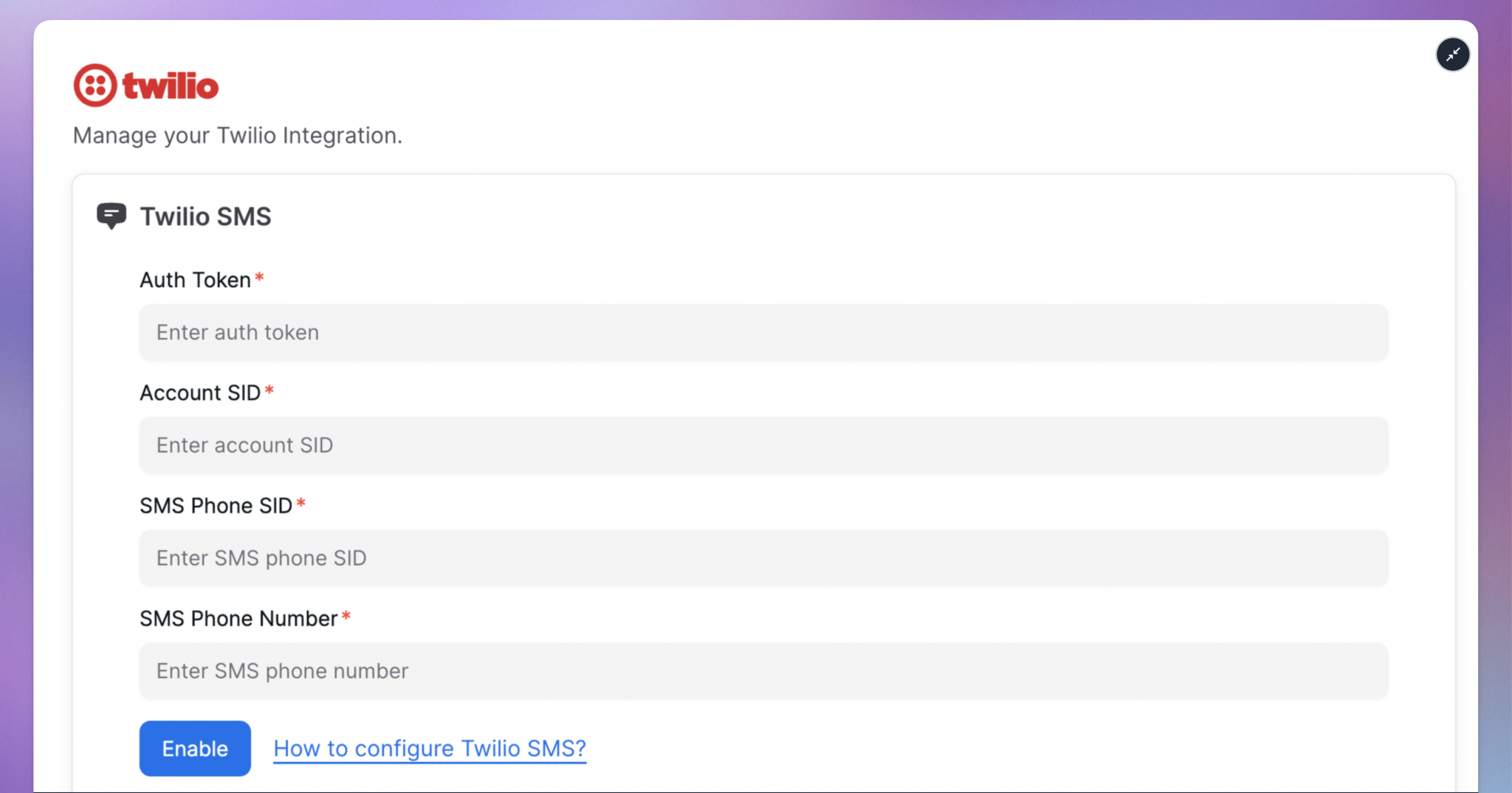Click the red dotted circle in the Twilio logo
The width and height of the screenshot is (1512, 793).
click(94, 84)
